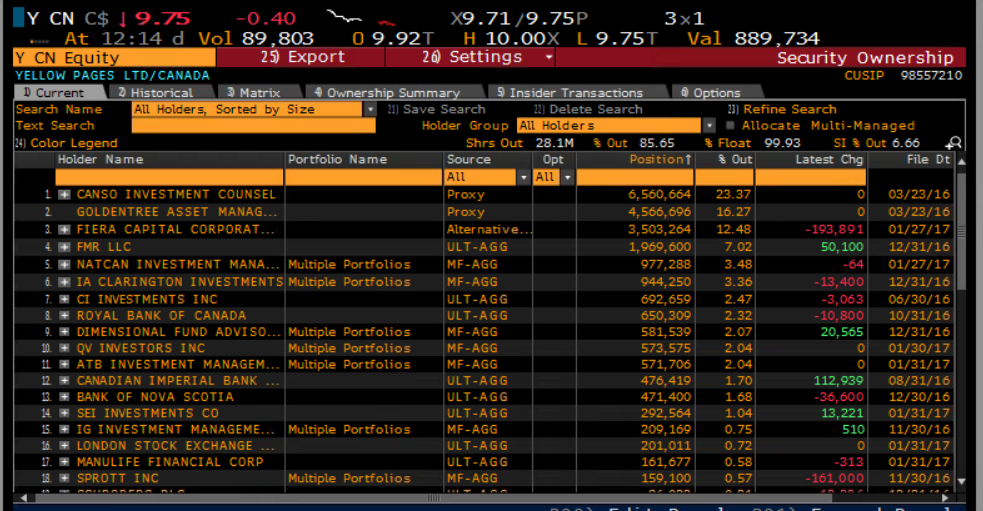Expand DIMENSIONAL FUND ADVISO holder row
The width and height of the screenshot is (983, 511).
pos(64,332)
